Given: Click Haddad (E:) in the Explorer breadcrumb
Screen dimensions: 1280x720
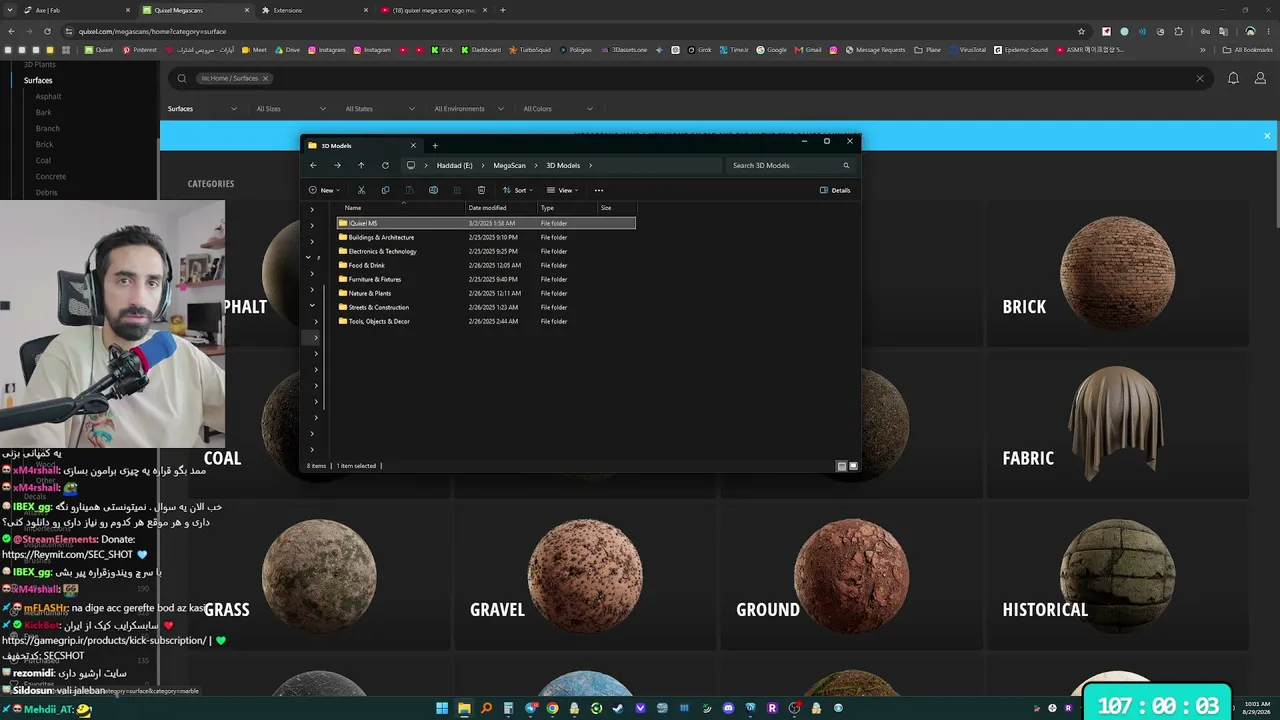Looking at the screenshot, I should (454, 166).
